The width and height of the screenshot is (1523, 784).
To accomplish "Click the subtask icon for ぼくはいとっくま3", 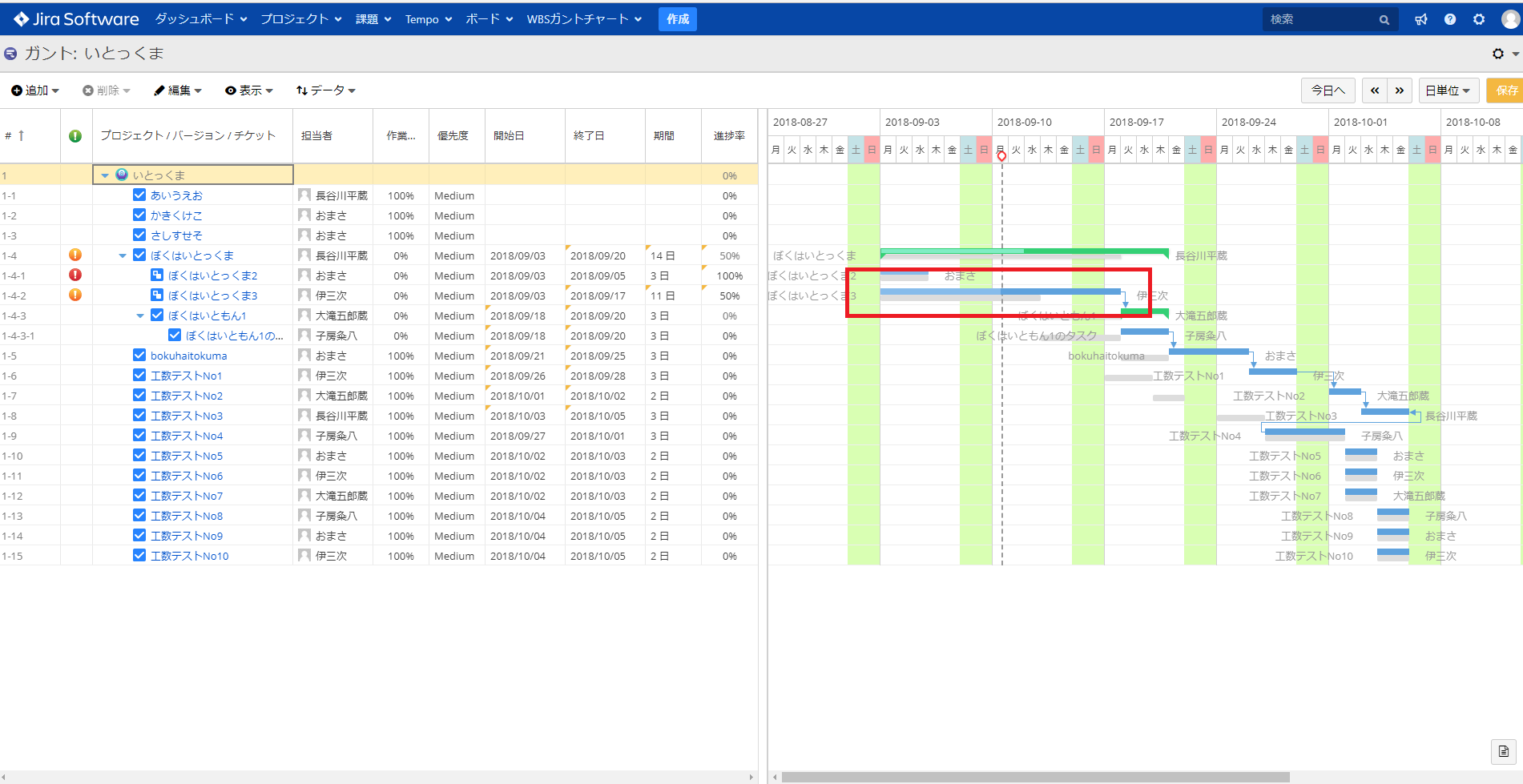I will click(x=157, y=295).
